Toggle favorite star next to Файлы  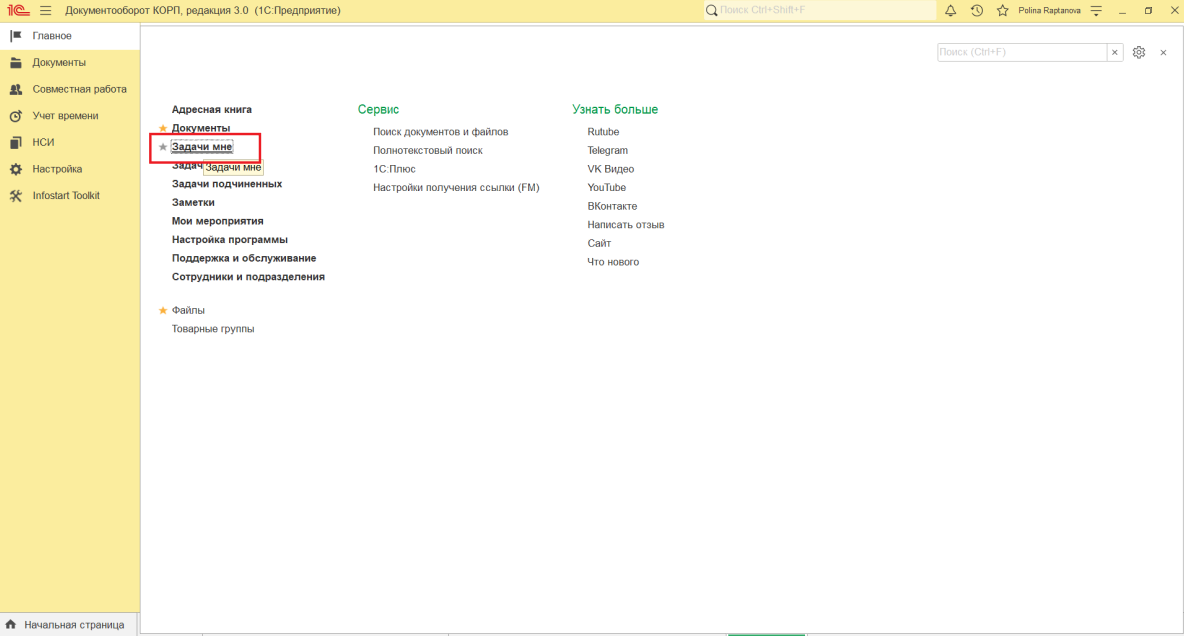tap(163, 310)
